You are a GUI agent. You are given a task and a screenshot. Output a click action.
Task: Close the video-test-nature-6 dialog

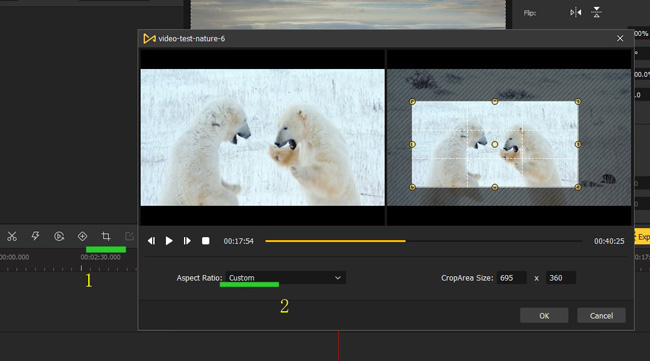pos(620,39)
